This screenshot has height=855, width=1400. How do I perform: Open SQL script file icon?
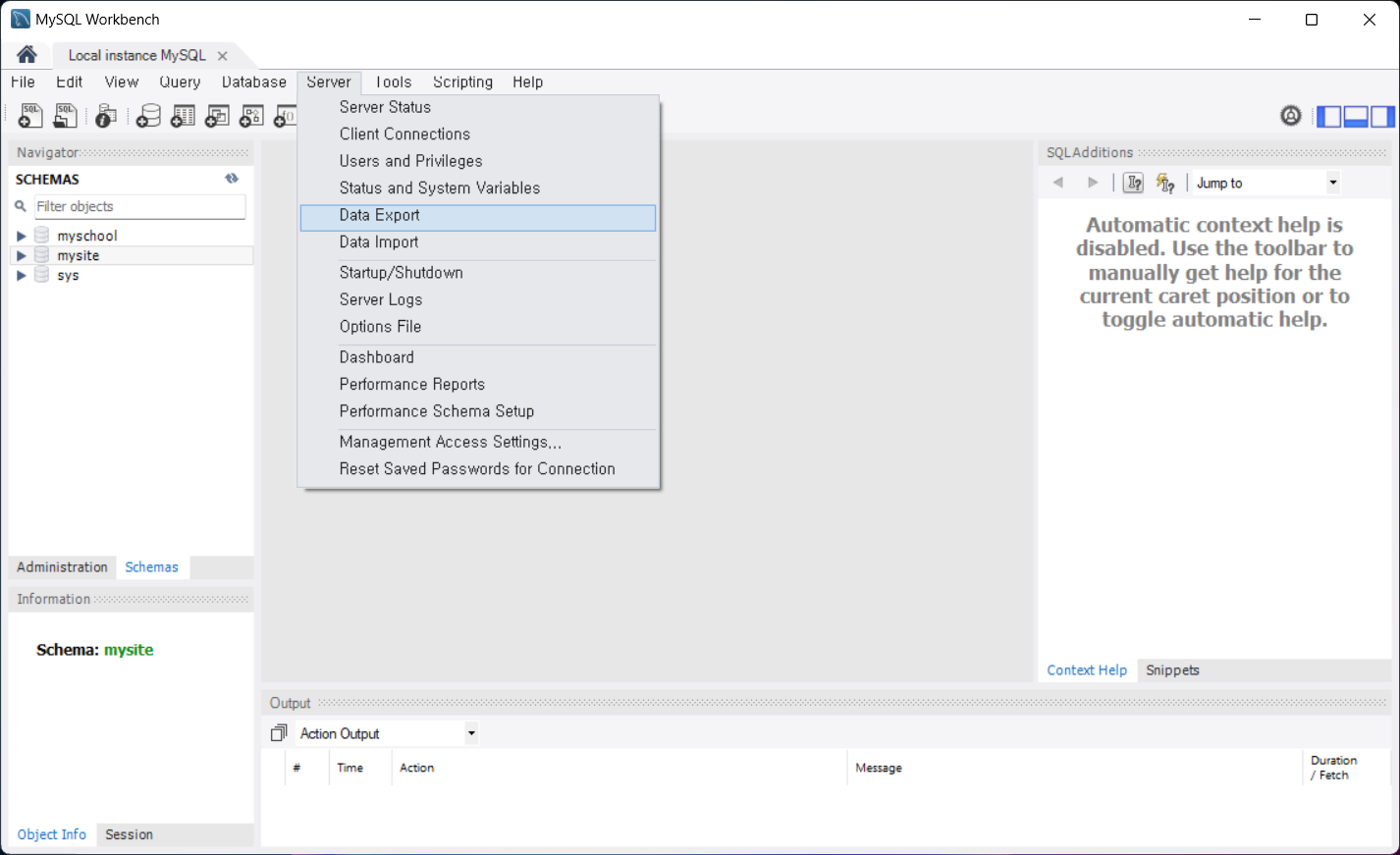click(x=65, y=116)
